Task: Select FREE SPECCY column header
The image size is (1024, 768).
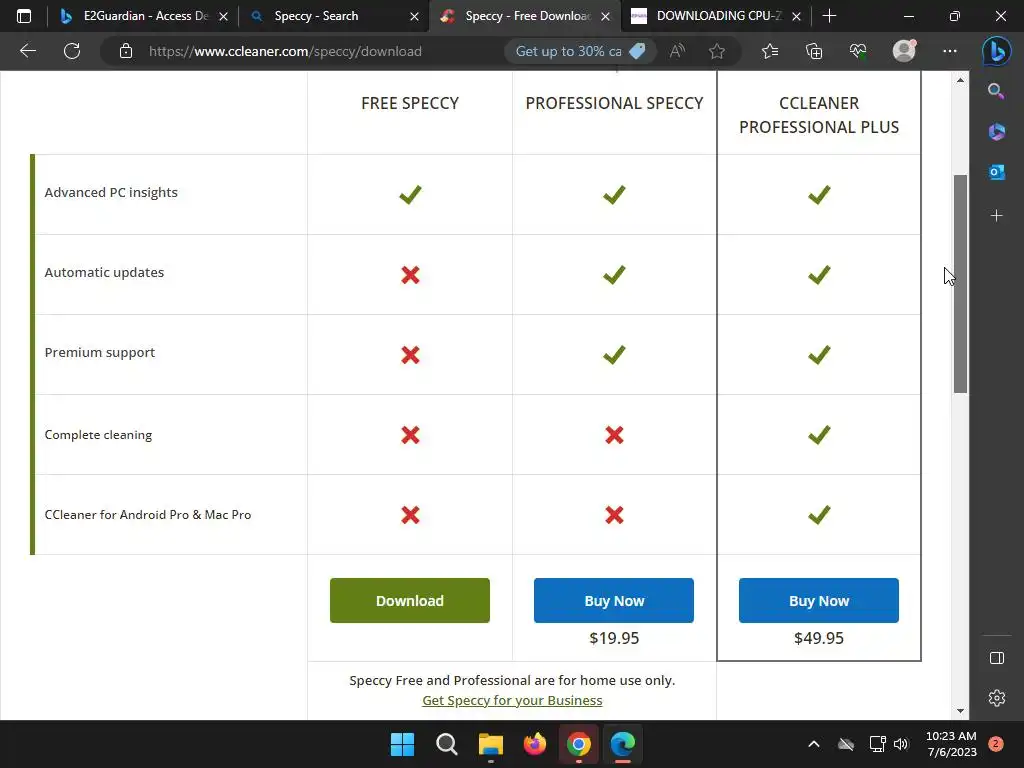Action: (x=410, y=103)
